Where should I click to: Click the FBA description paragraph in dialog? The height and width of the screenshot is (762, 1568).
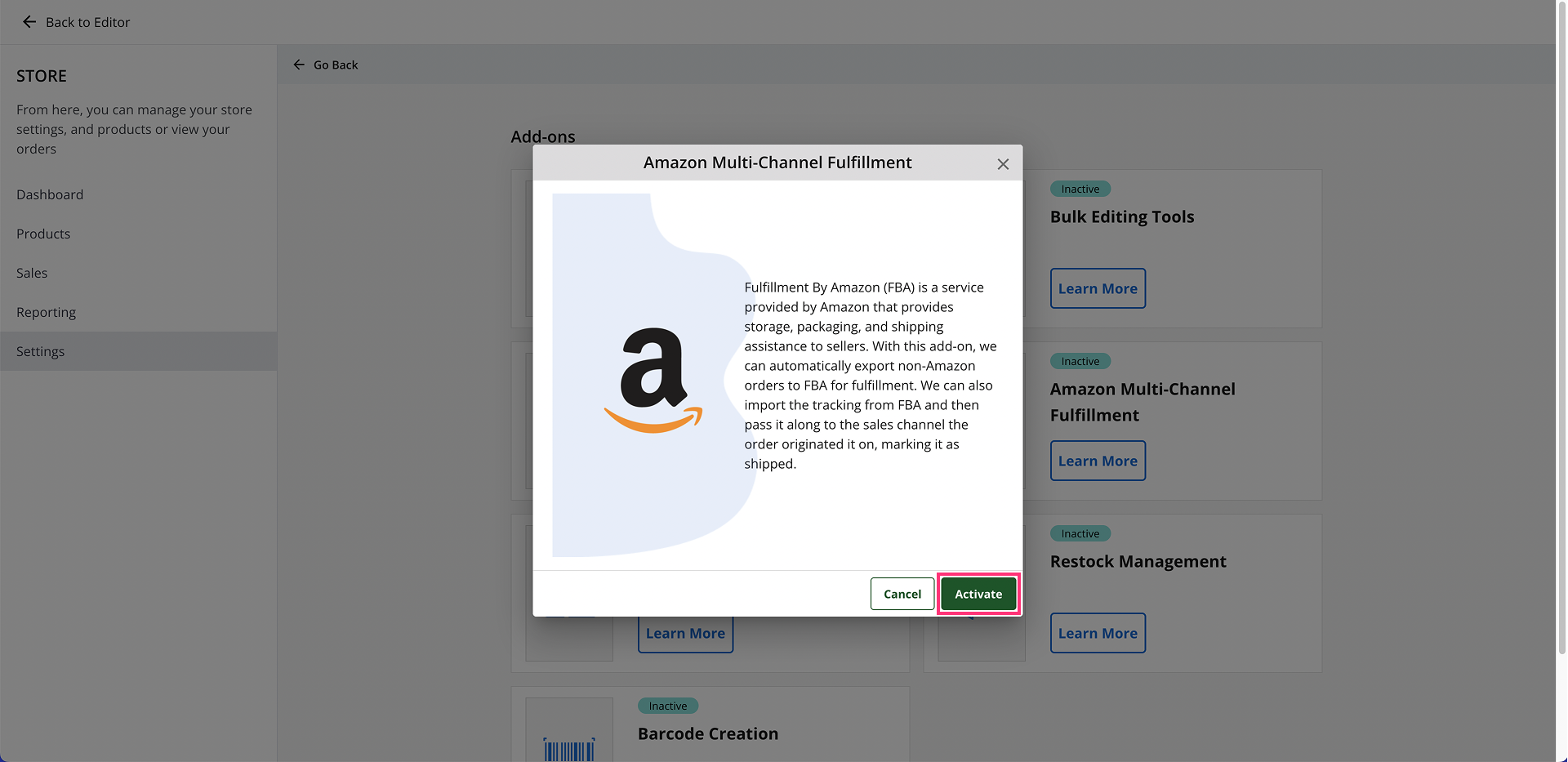tap(871, 376)
